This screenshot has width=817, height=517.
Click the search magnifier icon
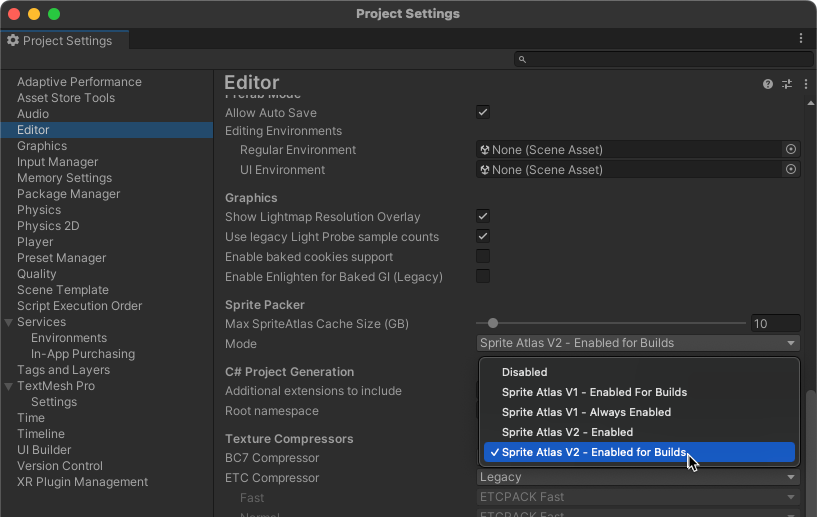522,60
